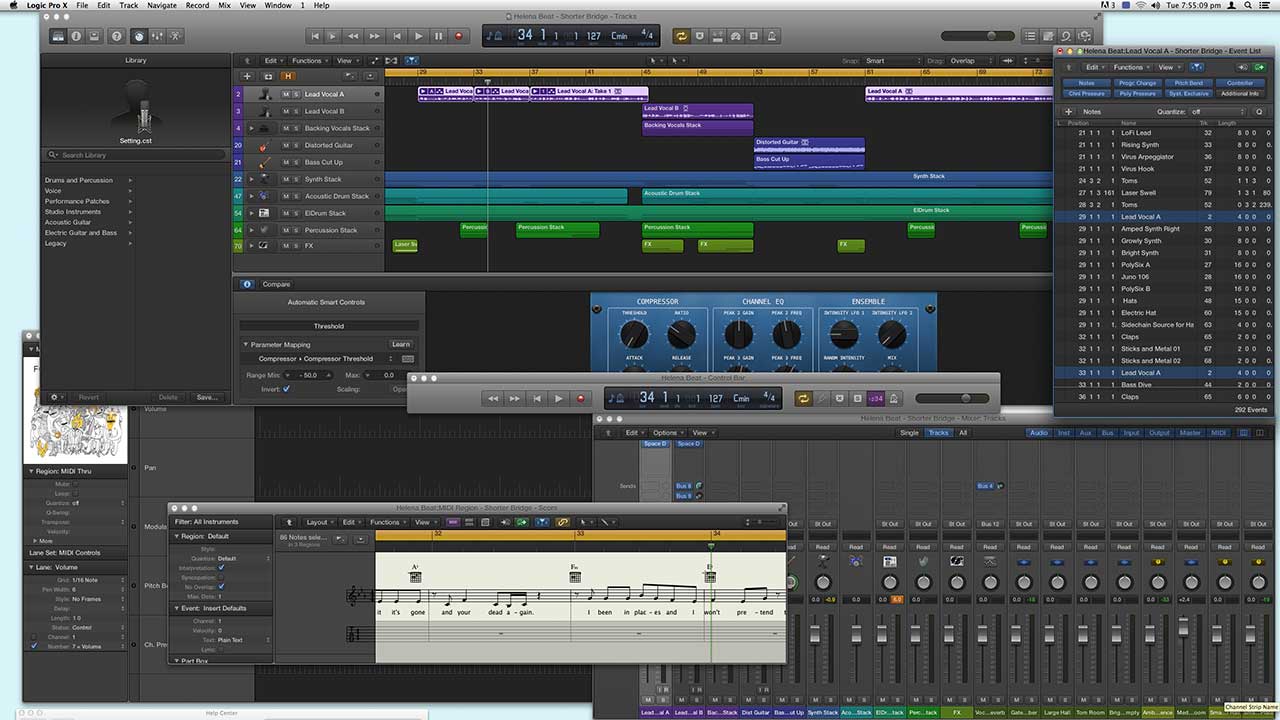Click the Pitch Bend filter button

(x=1188, y=83)
